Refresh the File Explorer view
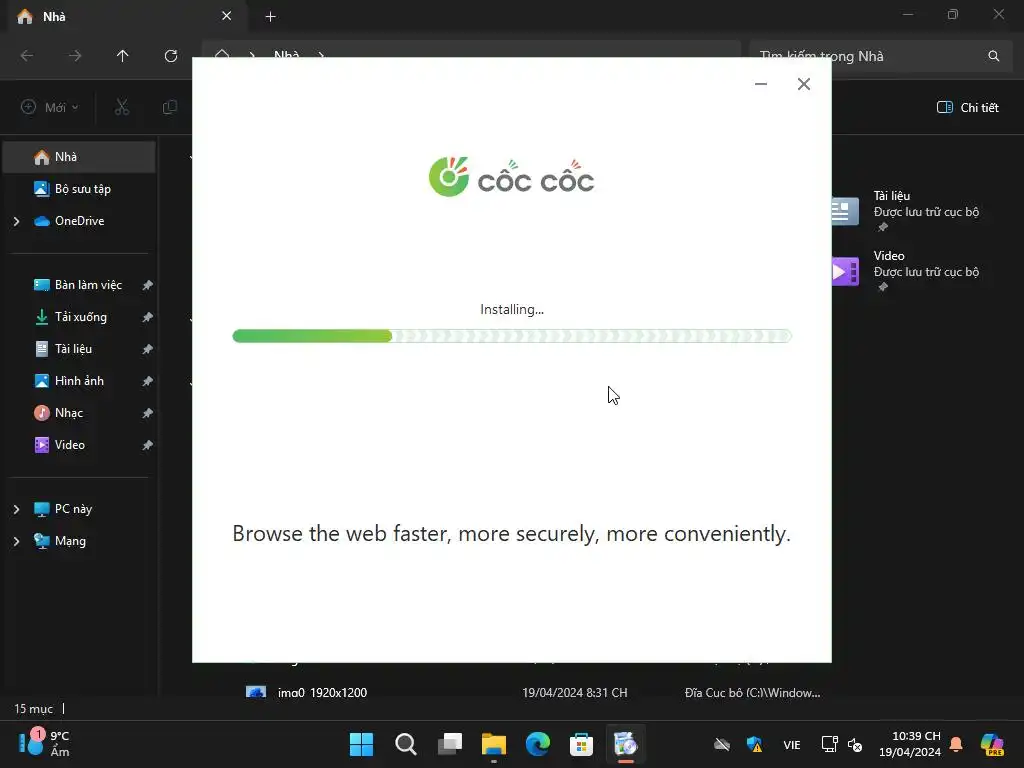 171,56
